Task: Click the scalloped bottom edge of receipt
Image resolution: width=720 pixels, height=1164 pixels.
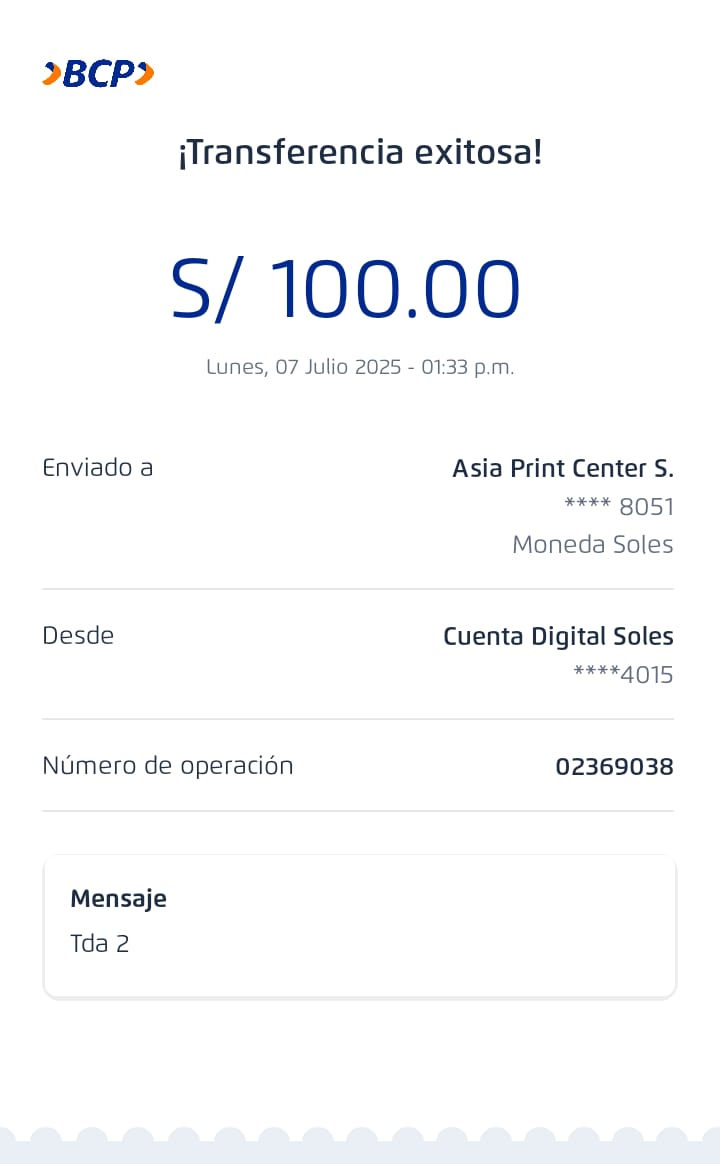Action: 360,1144
